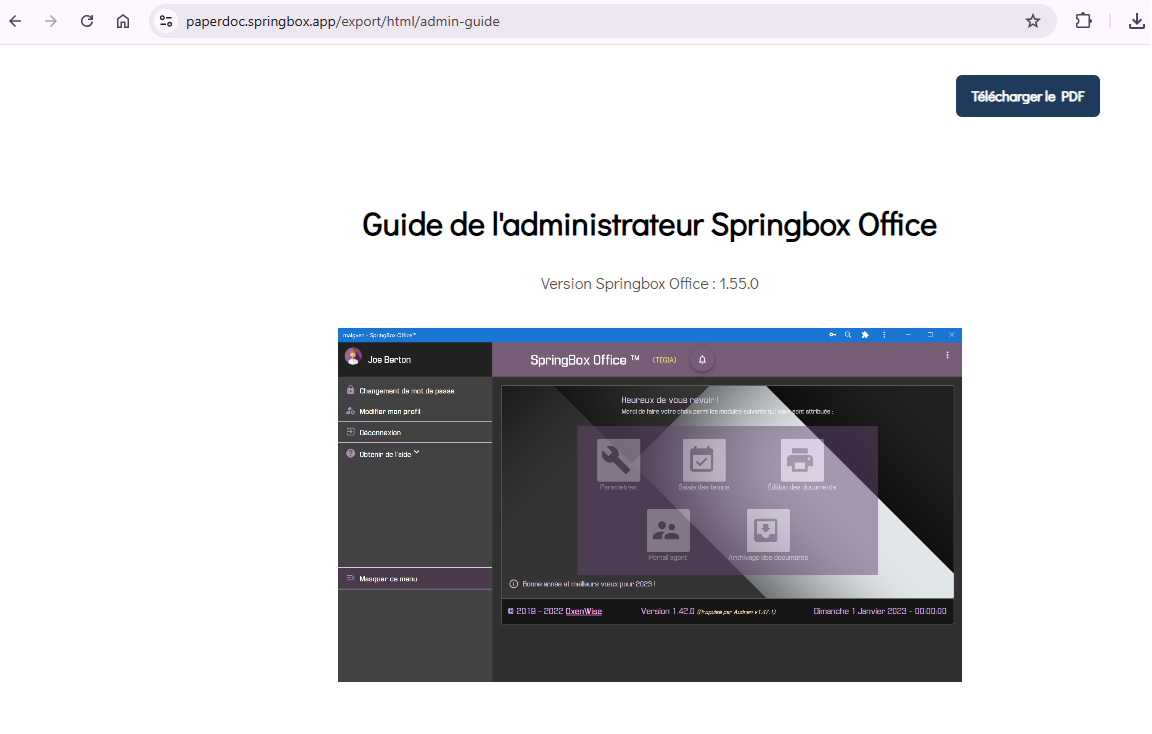Open the Paramètres wrench module
Viewport: 1152px width, 734px height.
tap(618, 461)
